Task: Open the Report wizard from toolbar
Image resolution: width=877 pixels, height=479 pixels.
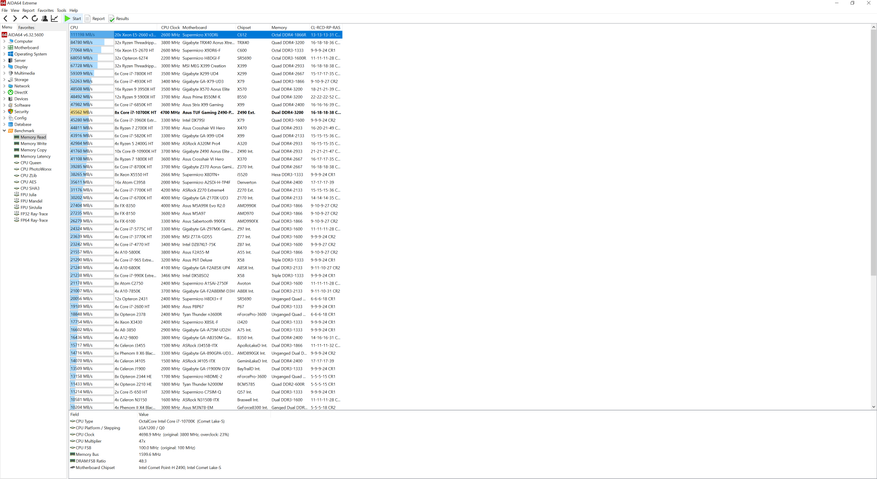Action: click(95, 18)
